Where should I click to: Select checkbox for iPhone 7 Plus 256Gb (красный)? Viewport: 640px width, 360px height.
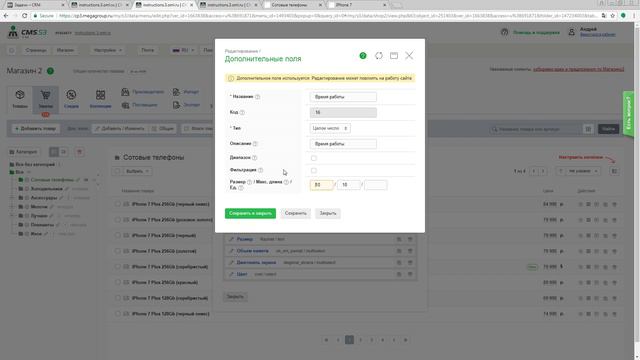(x=118, y=282)
